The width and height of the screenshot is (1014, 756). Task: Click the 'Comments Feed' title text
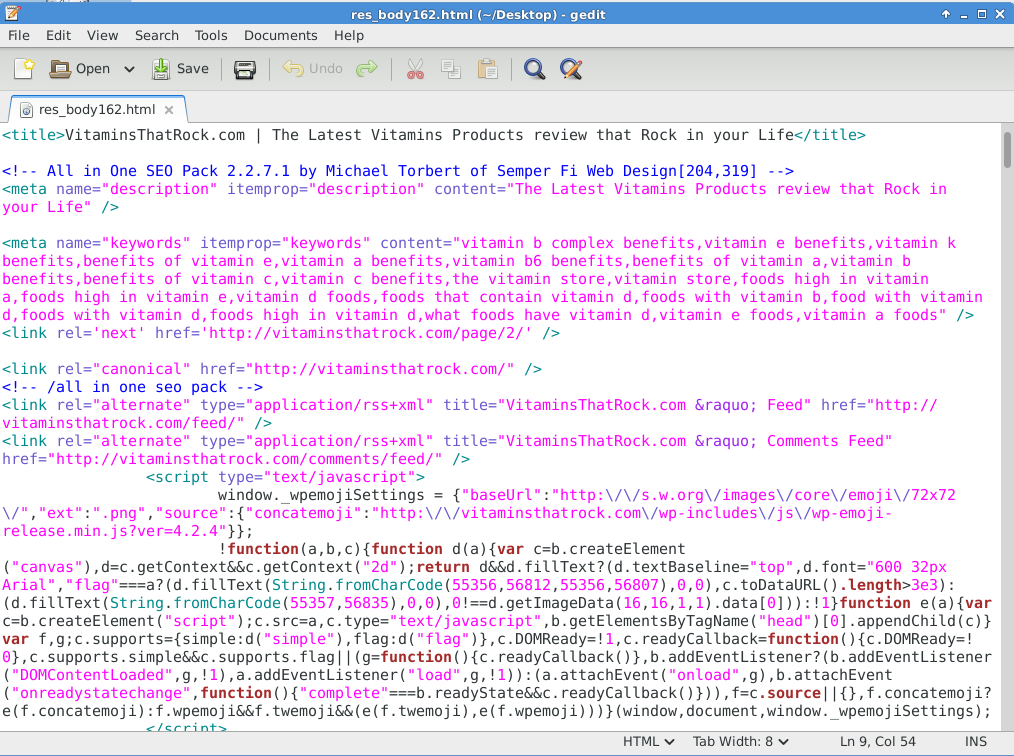tap(825, 441)
